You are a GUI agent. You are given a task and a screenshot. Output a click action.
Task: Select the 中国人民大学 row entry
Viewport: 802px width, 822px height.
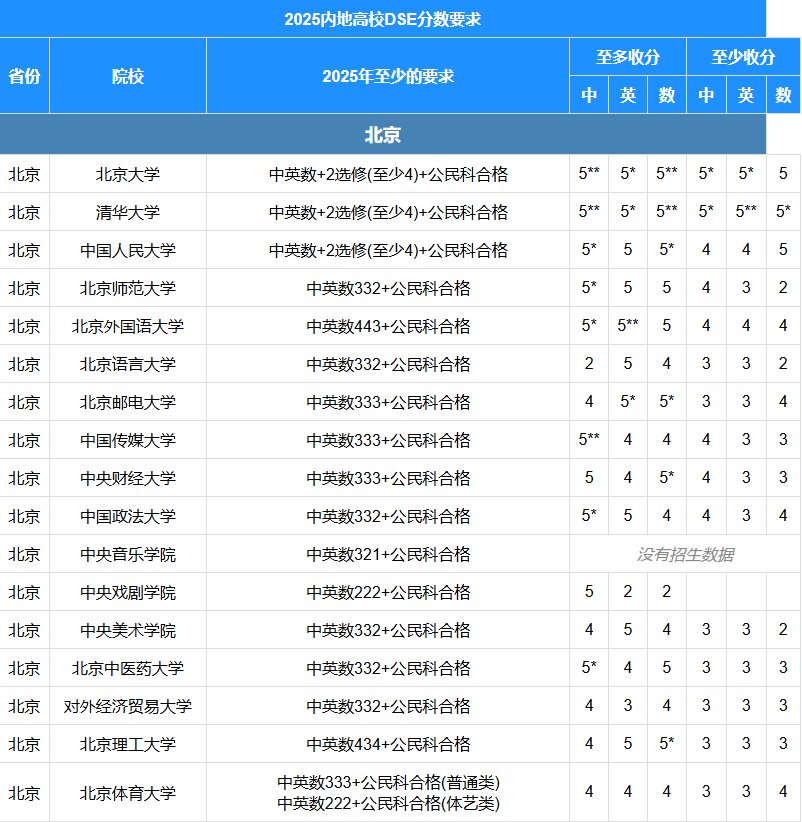tap(127, 250)
